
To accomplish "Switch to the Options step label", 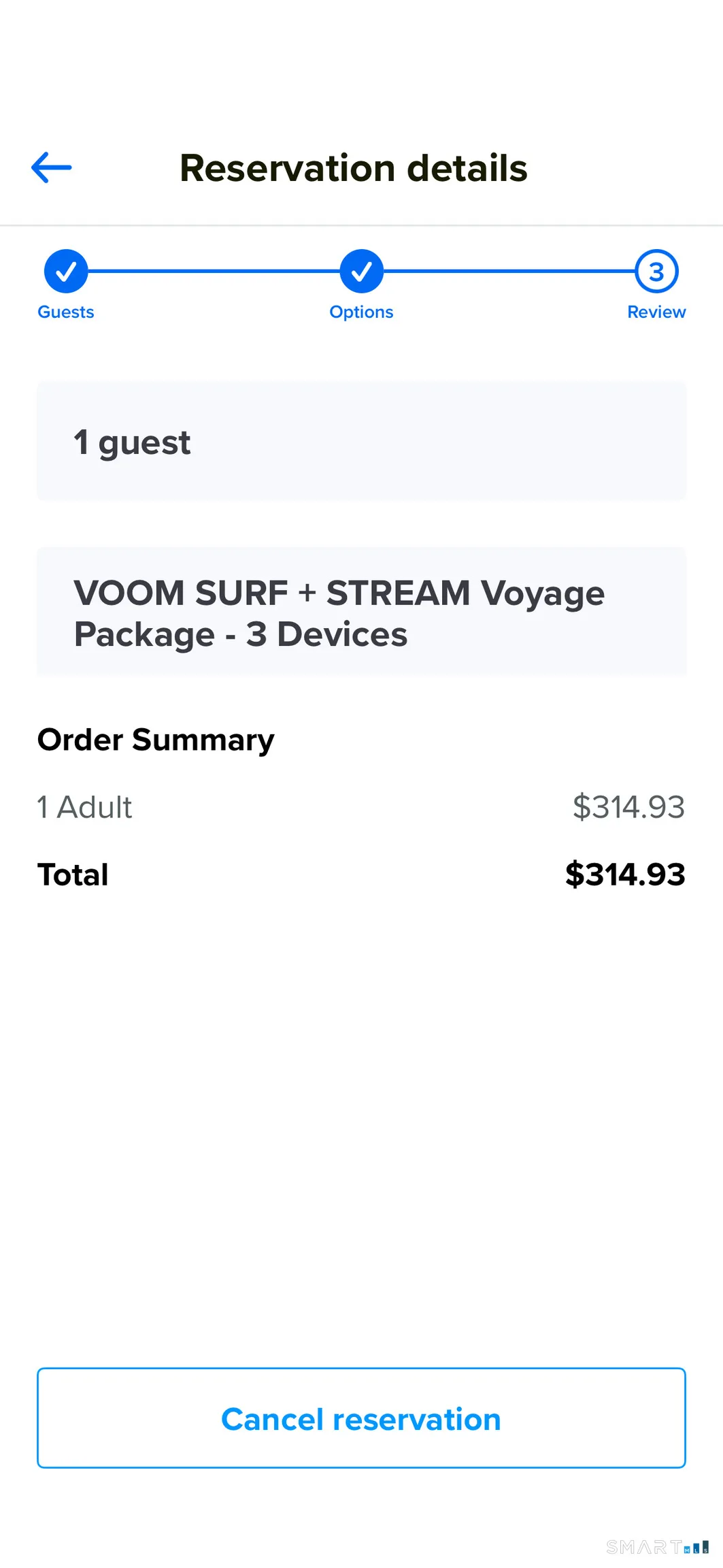I will point(361,312).
